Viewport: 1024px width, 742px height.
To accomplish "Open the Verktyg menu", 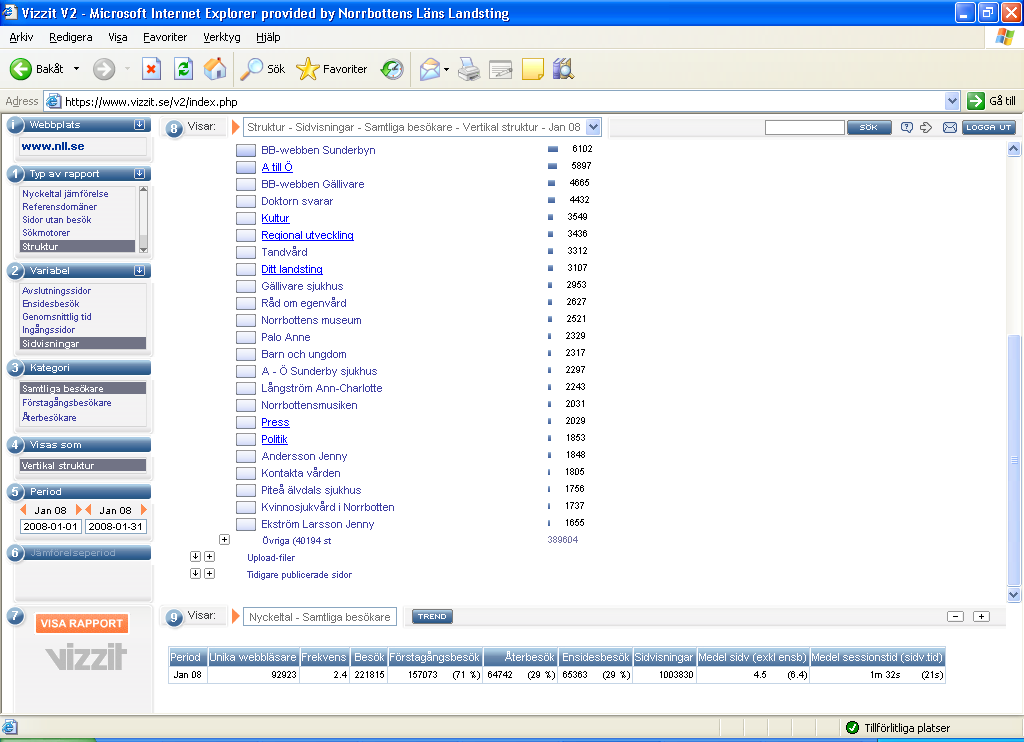I will pos(222,37).
